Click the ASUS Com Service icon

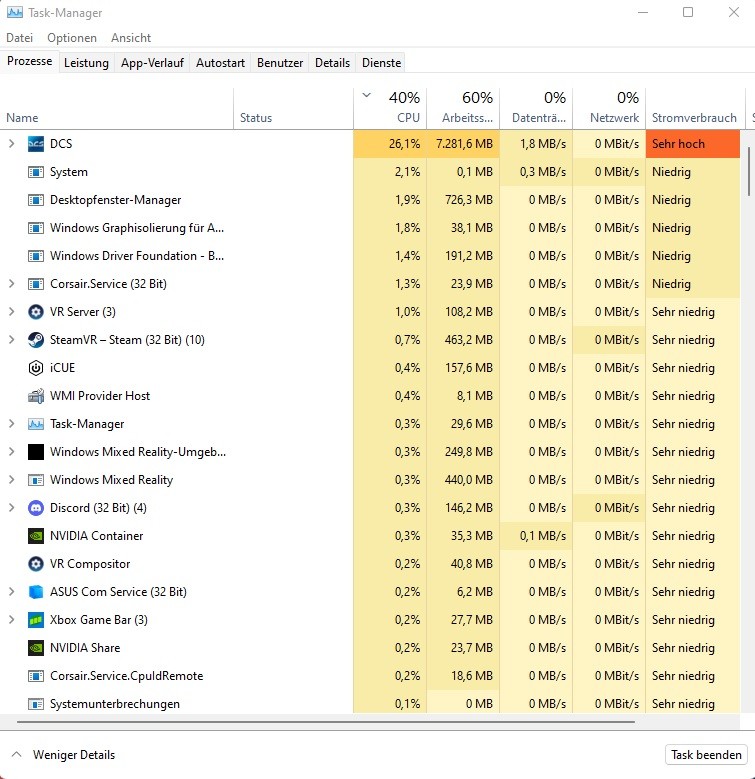click(x=36, y=592)
